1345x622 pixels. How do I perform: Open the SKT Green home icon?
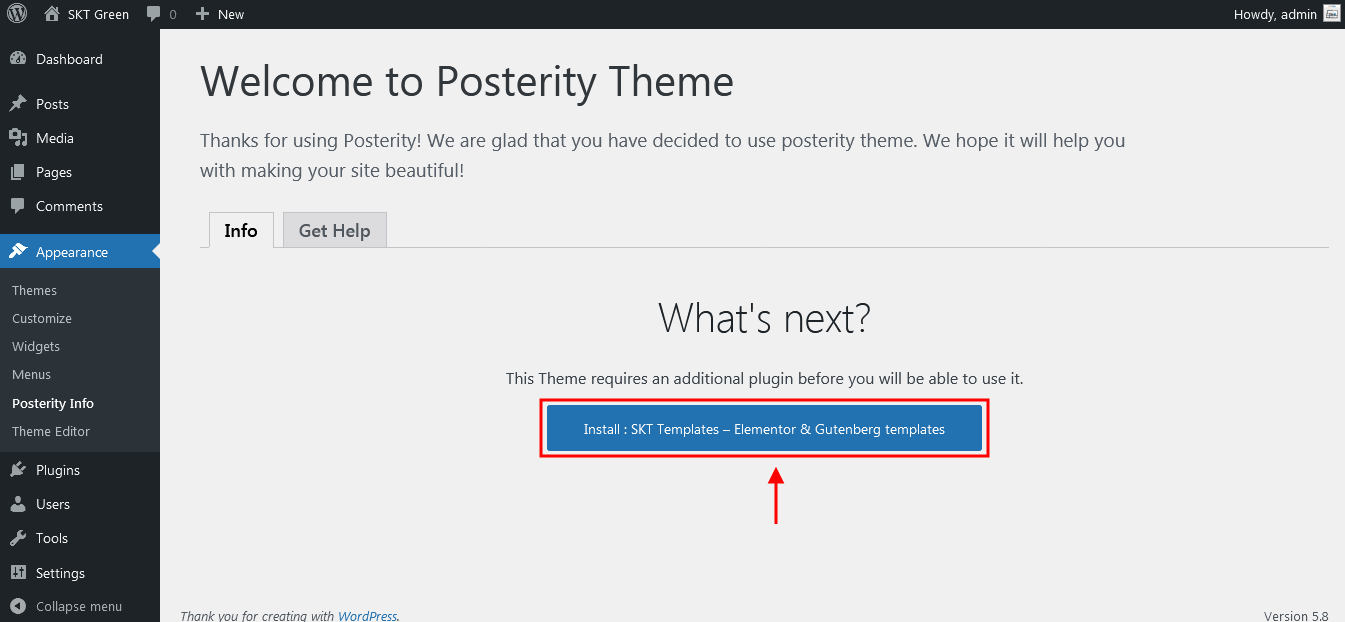[x=52, y=14]
